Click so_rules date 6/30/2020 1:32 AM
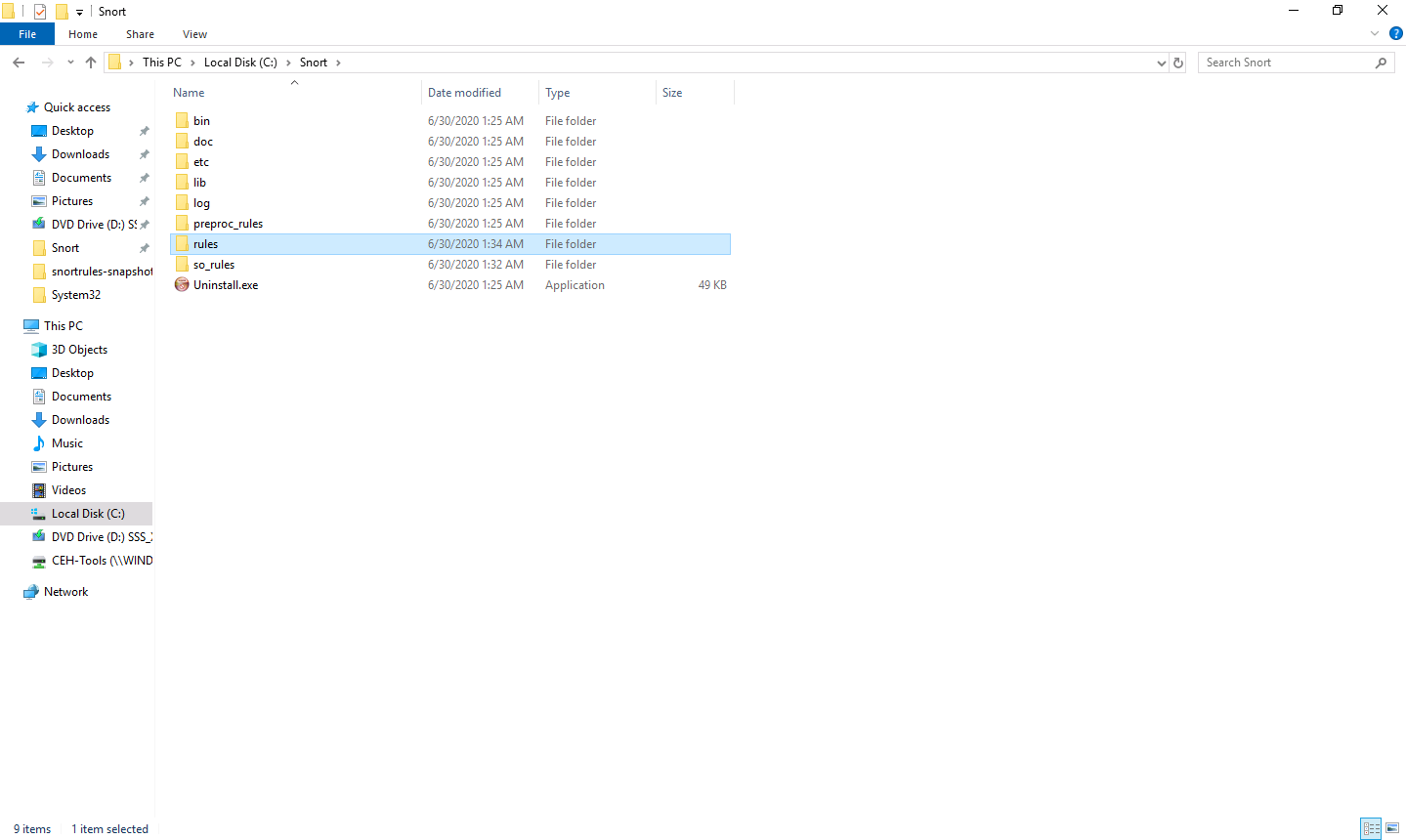The image size is (1406, 840). pyautogui.click(x=476, y=265)
